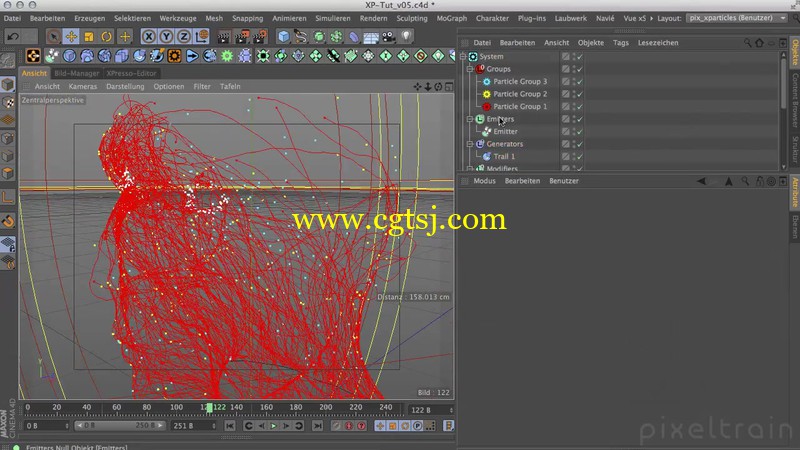This screenshot has width=800, height=450.
Task: Open the viewport Filter menu
Action: (202, 86)
